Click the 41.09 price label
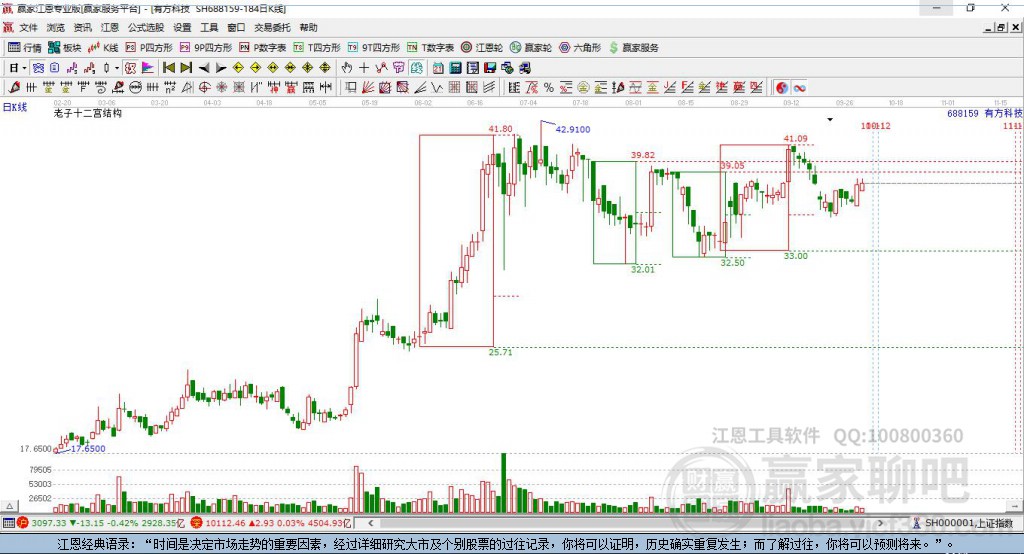The image size is (1024, 554). (x=795, y=138)
